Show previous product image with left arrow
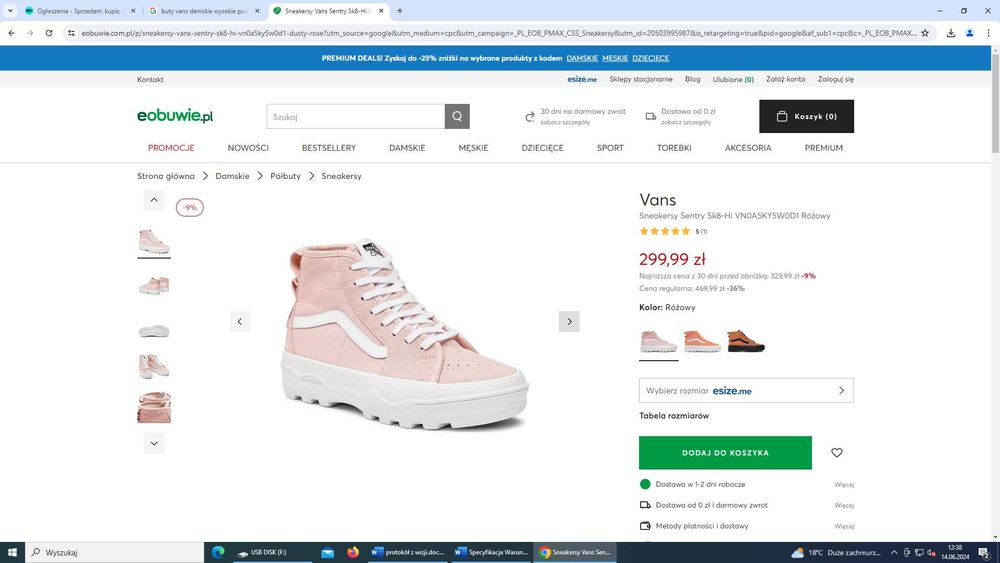 coord(240,321)
